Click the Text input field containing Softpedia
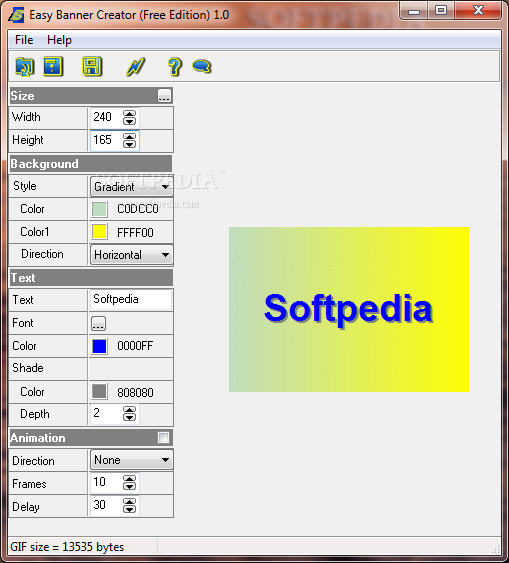509x563 pixels. (131, 299)
